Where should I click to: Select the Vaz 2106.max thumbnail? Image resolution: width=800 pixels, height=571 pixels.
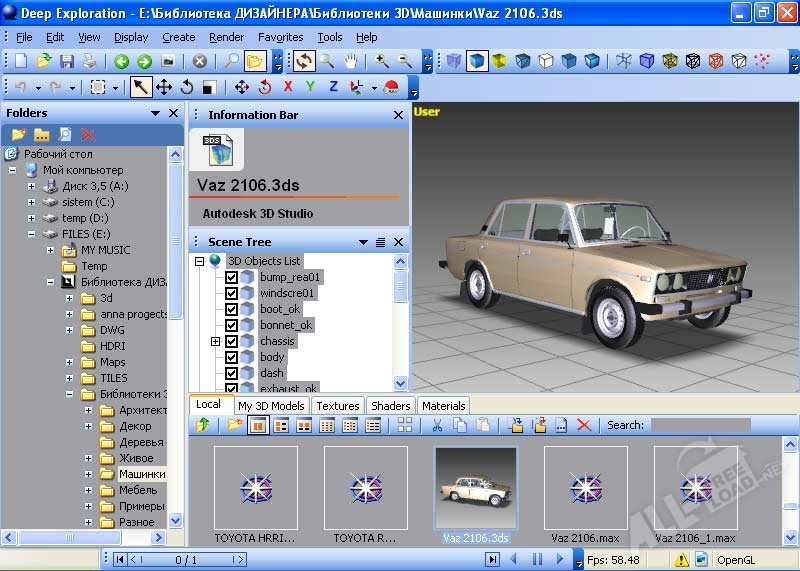tap(585, 488)
